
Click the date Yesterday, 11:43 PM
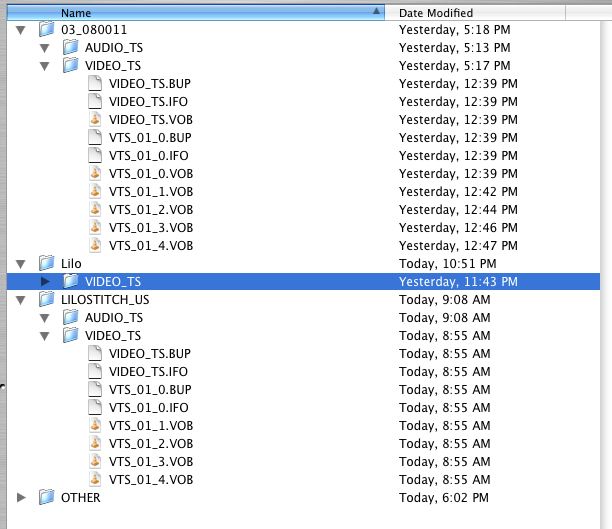458,282
